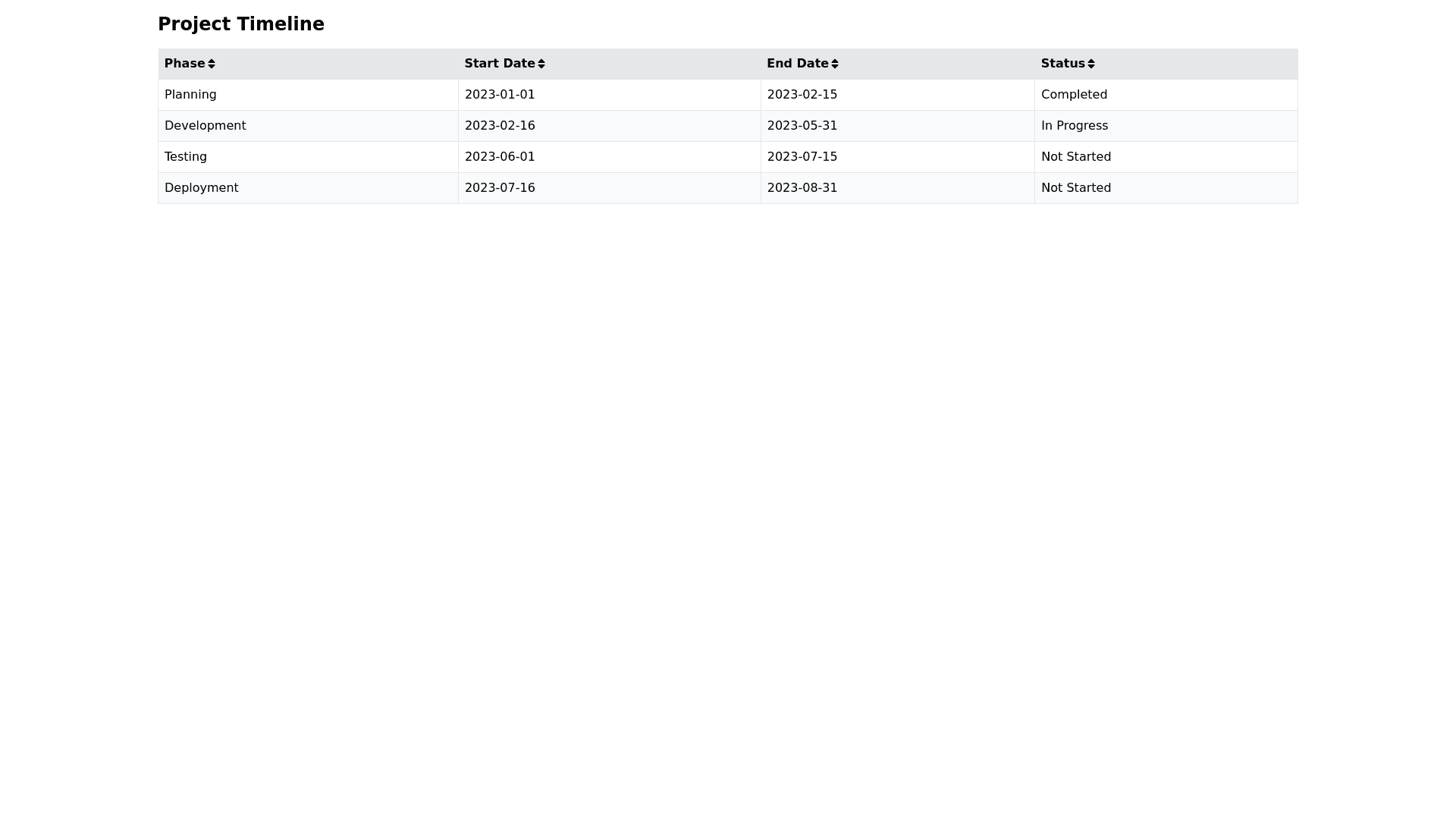This screenshot has height=819, width=1456.
Task: Sort by End Date header text
Action: coord(797,64)
